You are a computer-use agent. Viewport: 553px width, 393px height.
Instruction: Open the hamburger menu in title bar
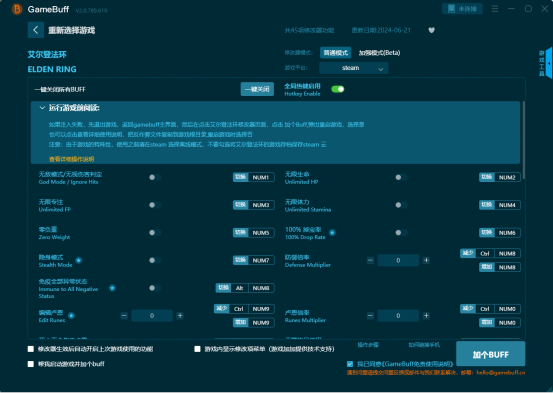(495, 9)
